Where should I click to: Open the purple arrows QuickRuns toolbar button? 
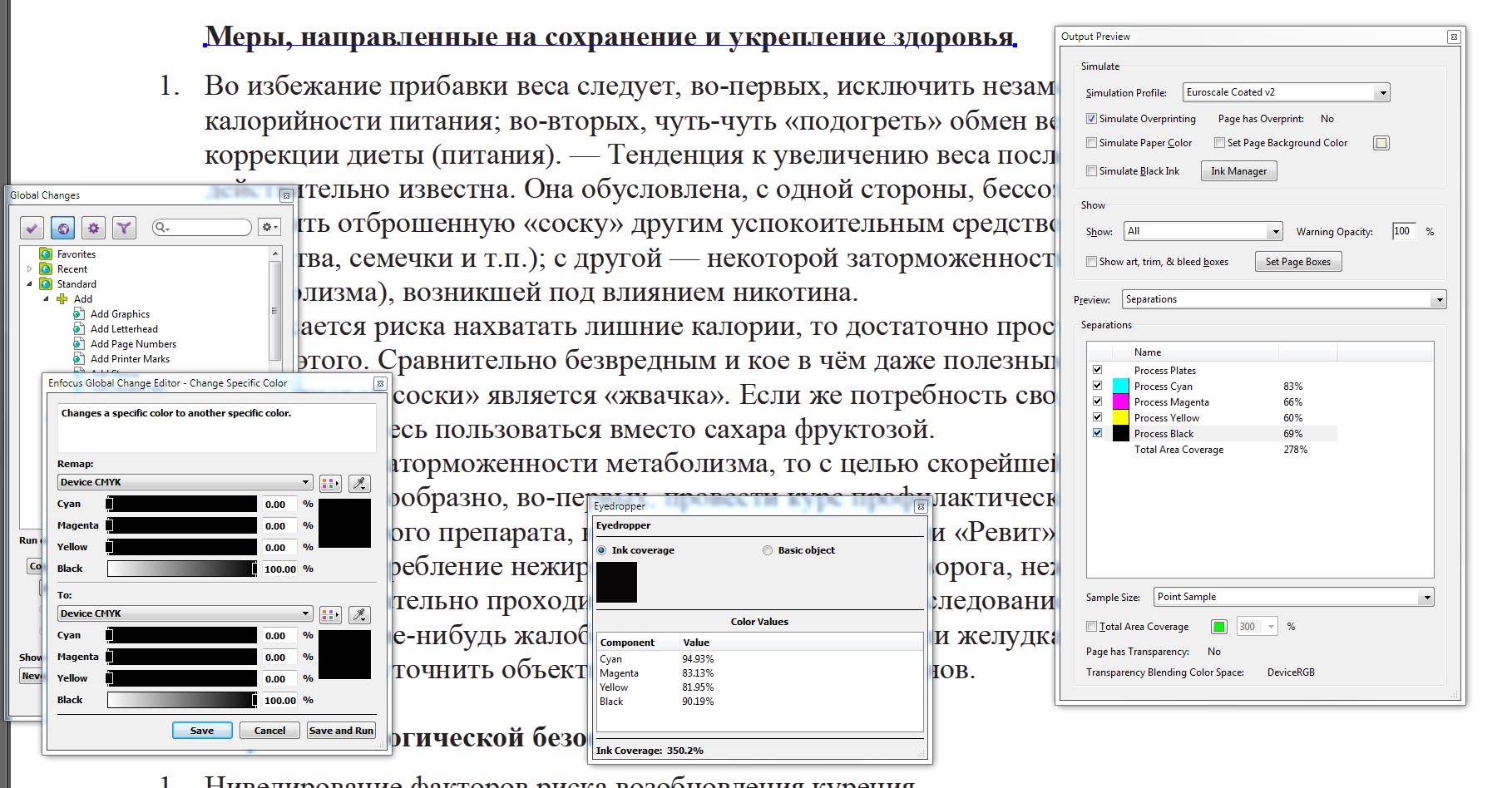click(x=124, y=227)
